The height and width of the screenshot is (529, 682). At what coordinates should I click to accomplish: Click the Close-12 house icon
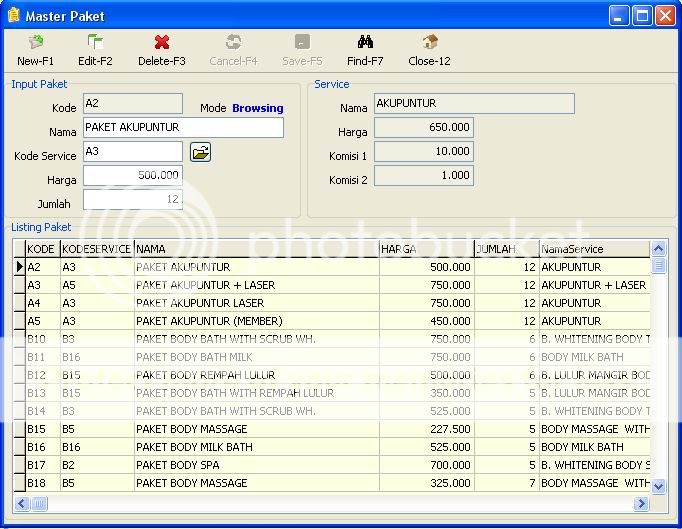(x=429, y=42)
